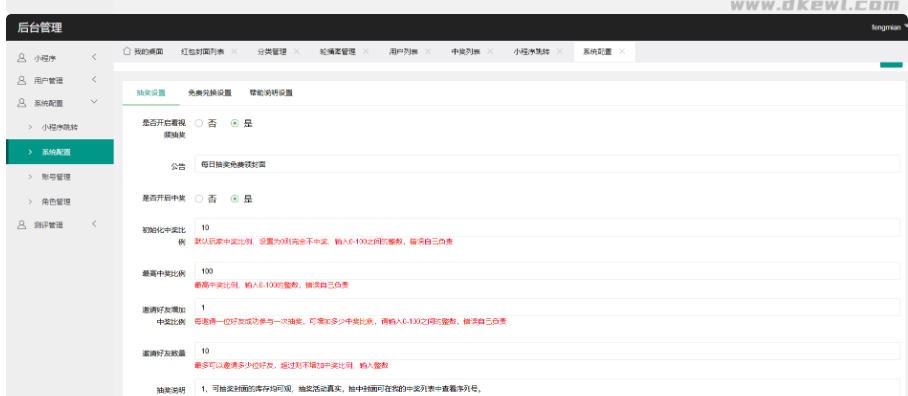Switch to the 小程序跳转 top tab
Screen dimensions: 908x396
tap(532, 52)
